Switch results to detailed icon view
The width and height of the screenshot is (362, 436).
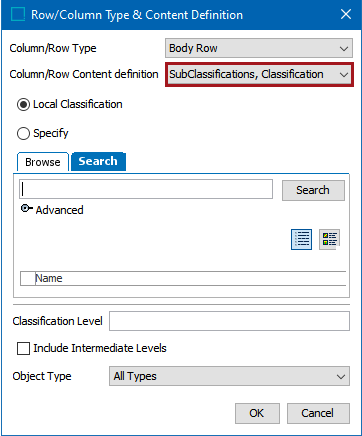pos(329,239)
